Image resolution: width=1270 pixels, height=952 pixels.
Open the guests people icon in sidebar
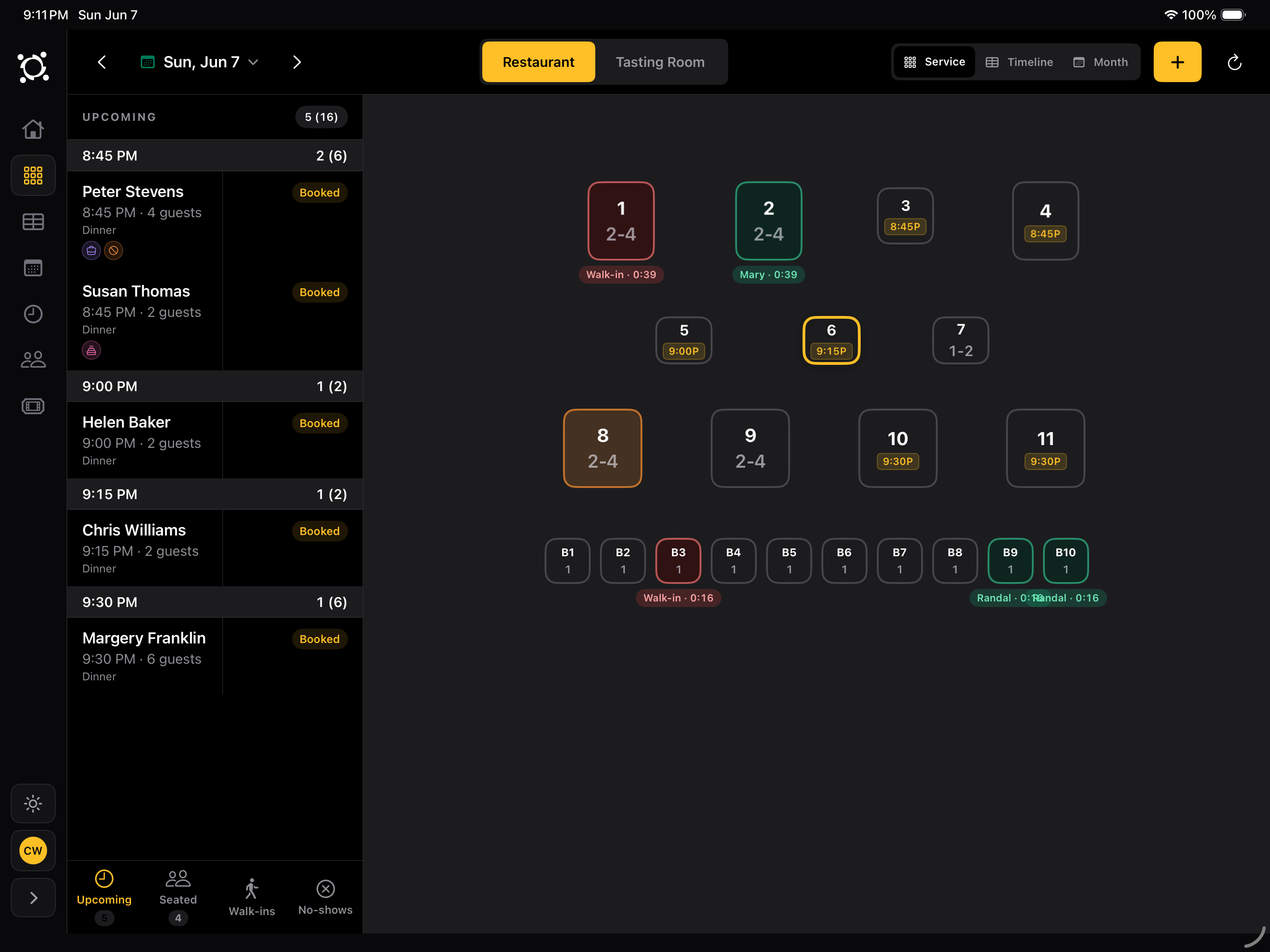point(33,360)
